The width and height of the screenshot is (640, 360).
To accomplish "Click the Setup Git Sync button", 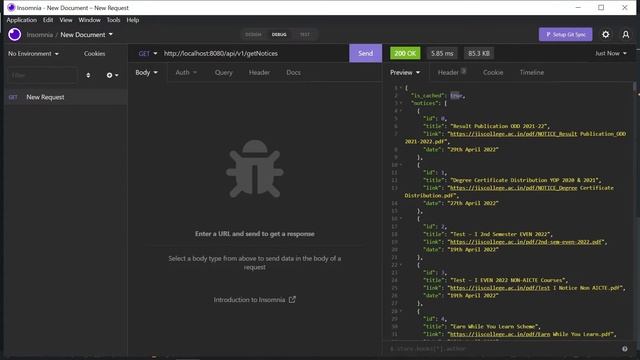I will click(565, 35).
